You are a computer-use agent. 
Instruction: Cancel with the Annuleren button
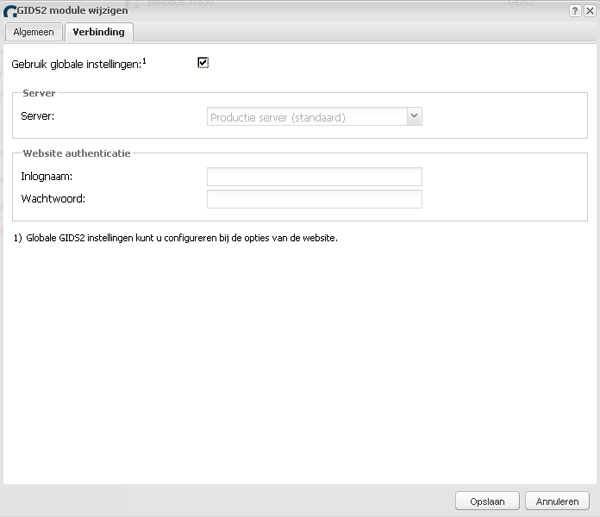557,501
